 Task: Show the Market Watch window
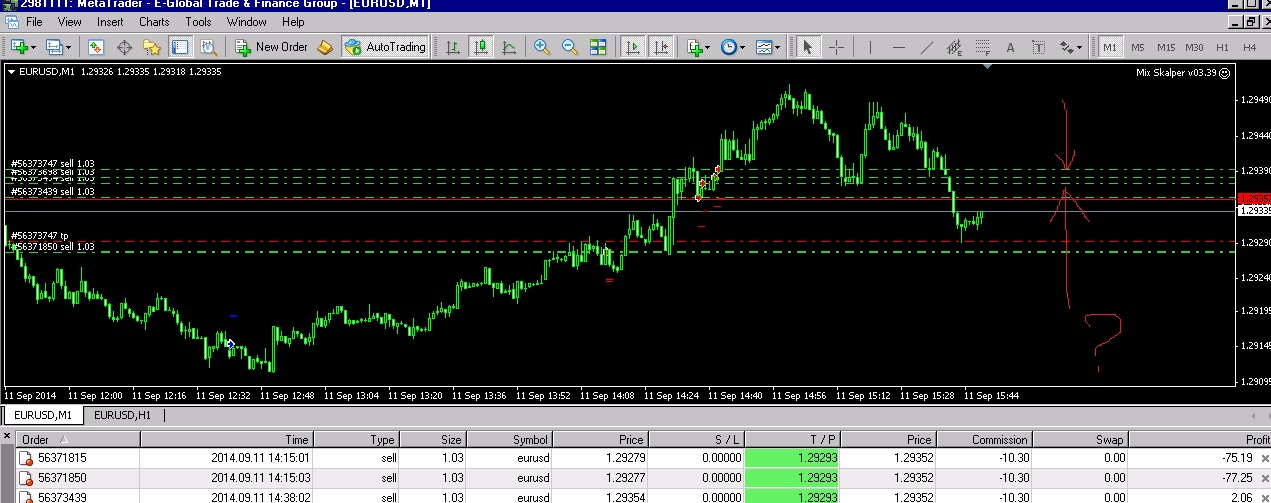click(x=96, y=46)
